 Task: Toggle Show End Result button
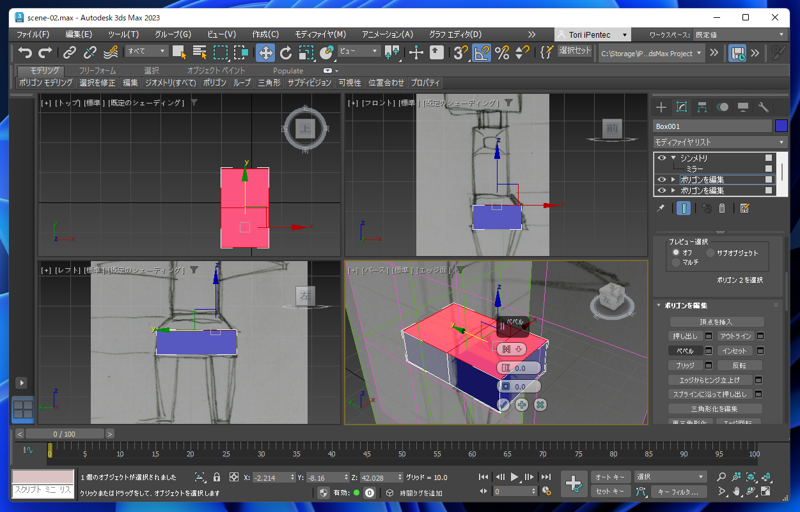(684, 208)
